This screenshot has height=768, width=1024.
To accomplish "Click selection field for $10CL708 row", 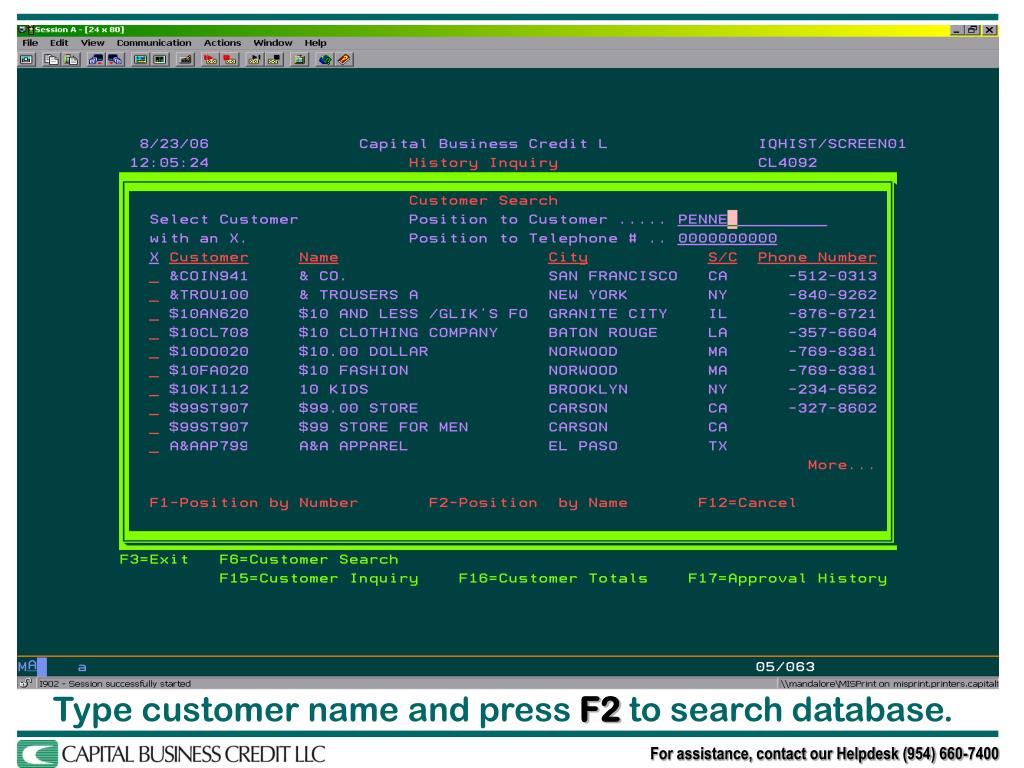I will pyautogui.click(x=154, y=333).
